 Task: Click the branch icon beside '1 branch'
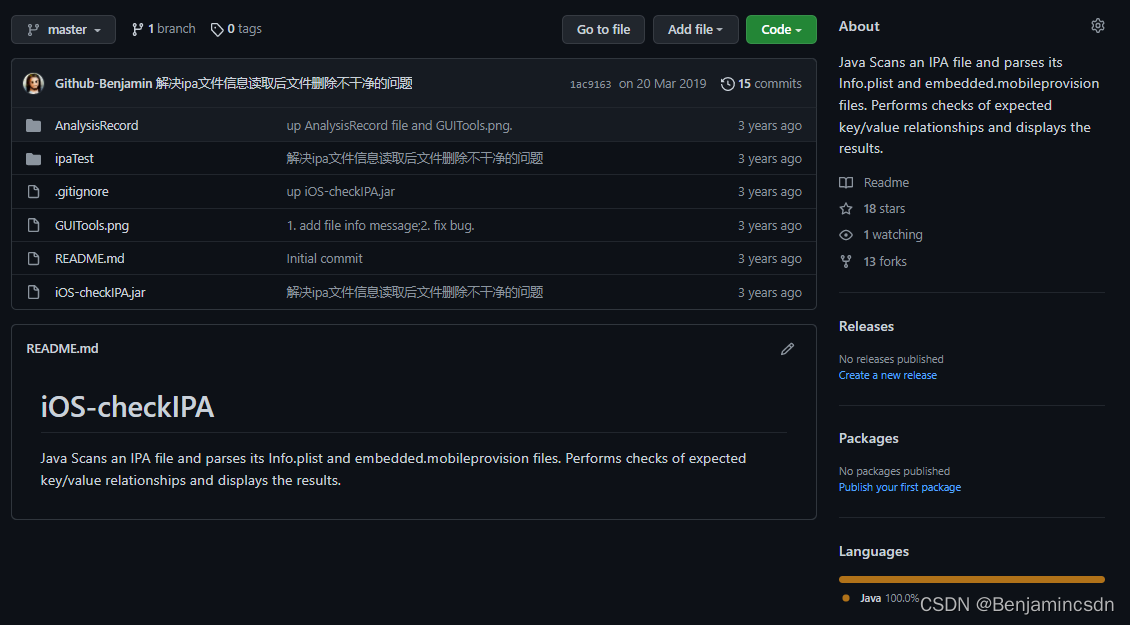pos(137,30)
